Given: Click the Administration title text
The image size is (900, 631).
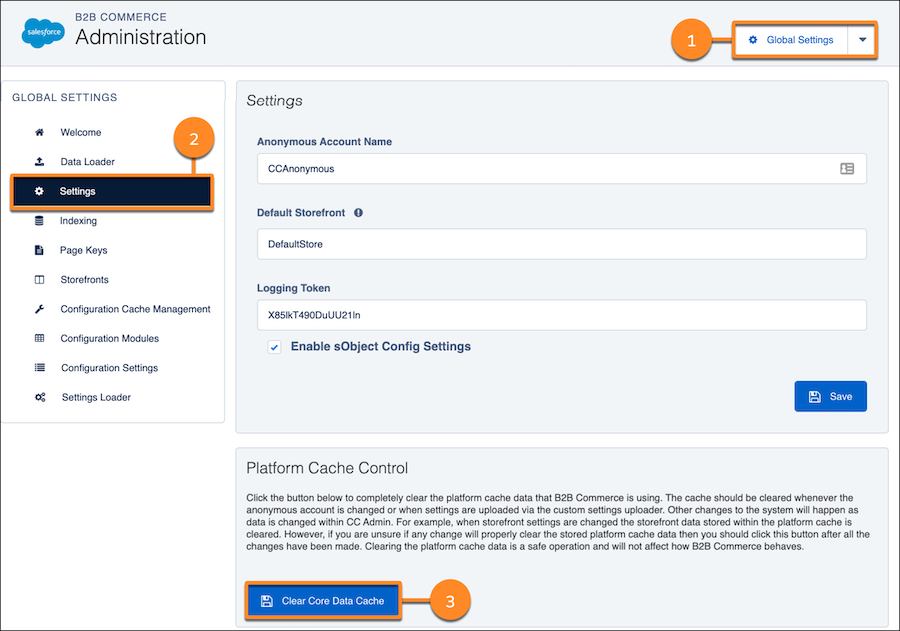Looking at the screenshot, I should click(x=141, y=37).
